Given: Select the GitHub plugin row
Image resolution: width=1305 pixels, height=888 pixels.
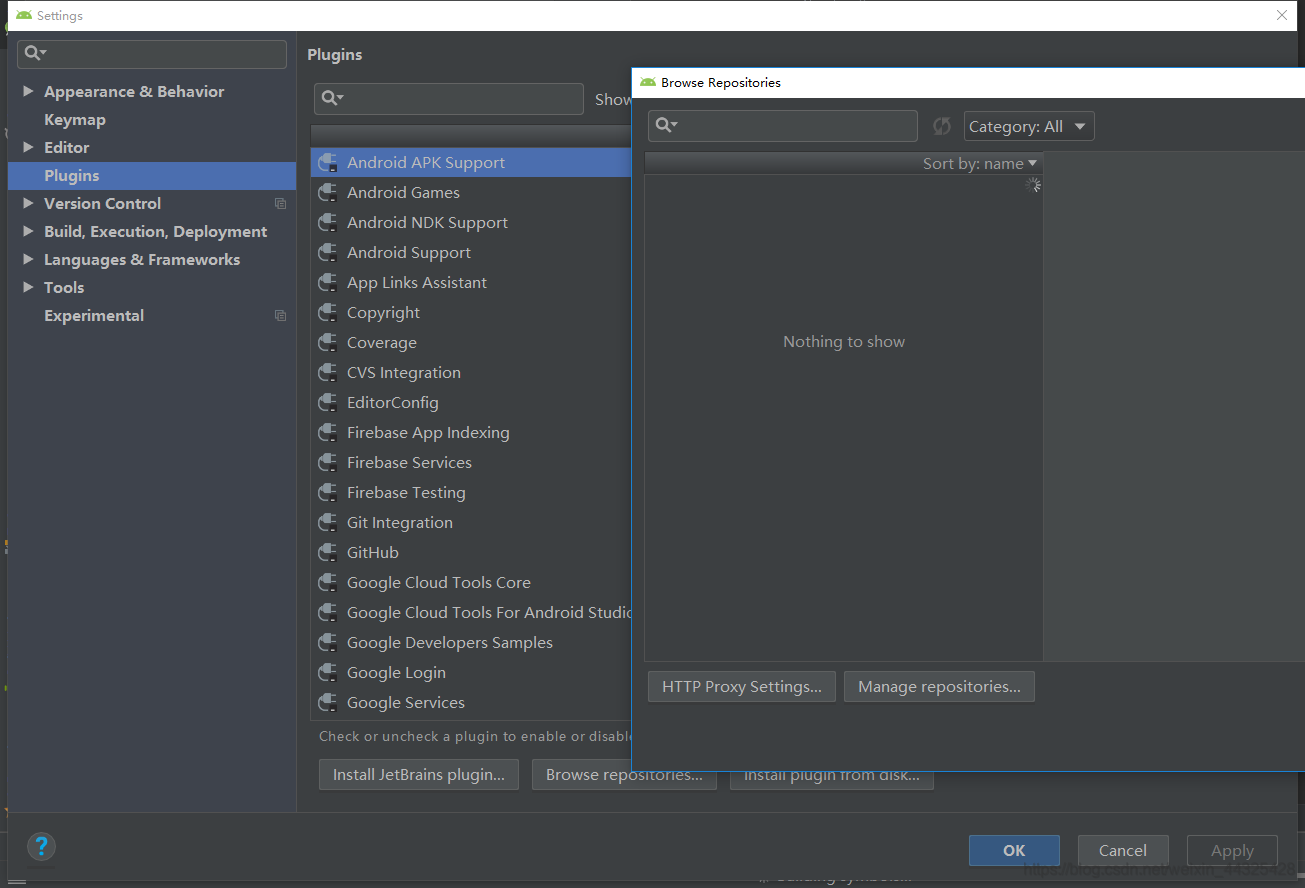Looking at the screenshot, I should (471, 553).
